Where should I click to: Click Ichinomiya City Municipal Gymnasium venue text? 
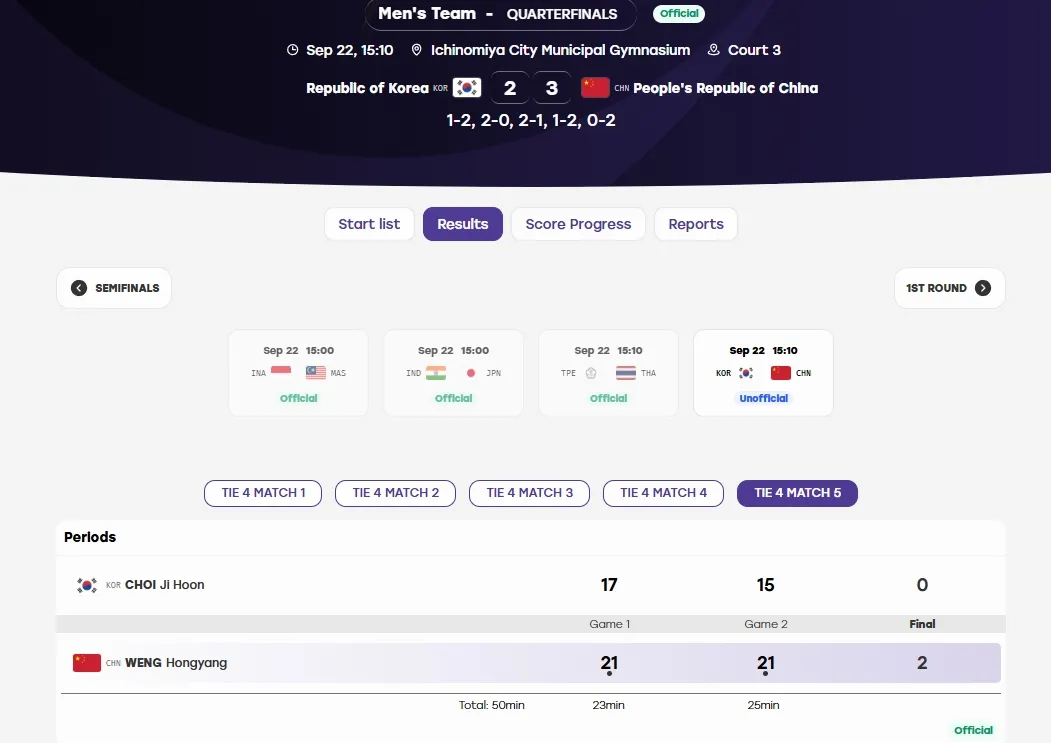[560, 50]
